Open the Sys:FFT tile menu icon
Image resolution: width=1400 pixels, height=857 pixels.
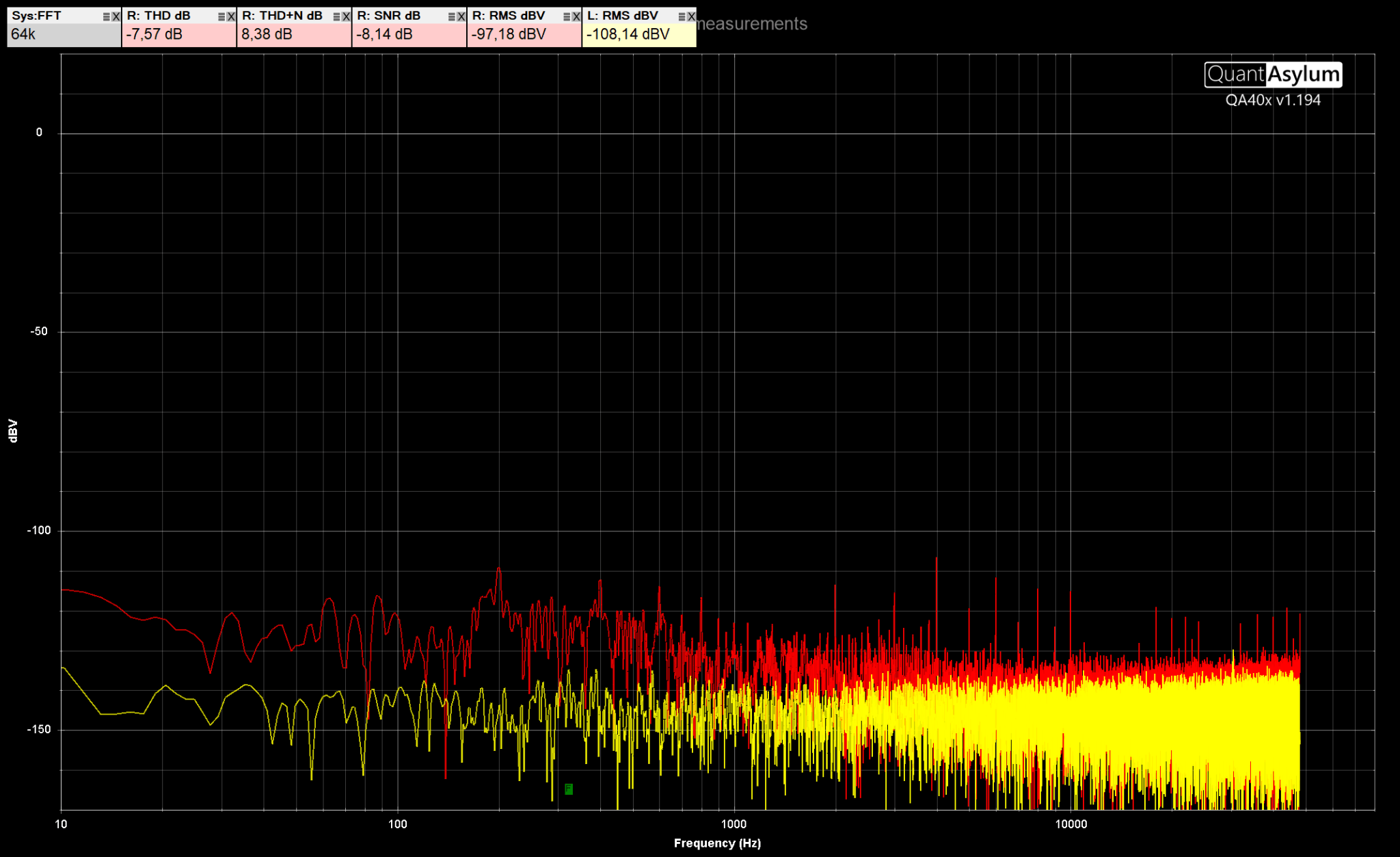click(x=107, y=16)
